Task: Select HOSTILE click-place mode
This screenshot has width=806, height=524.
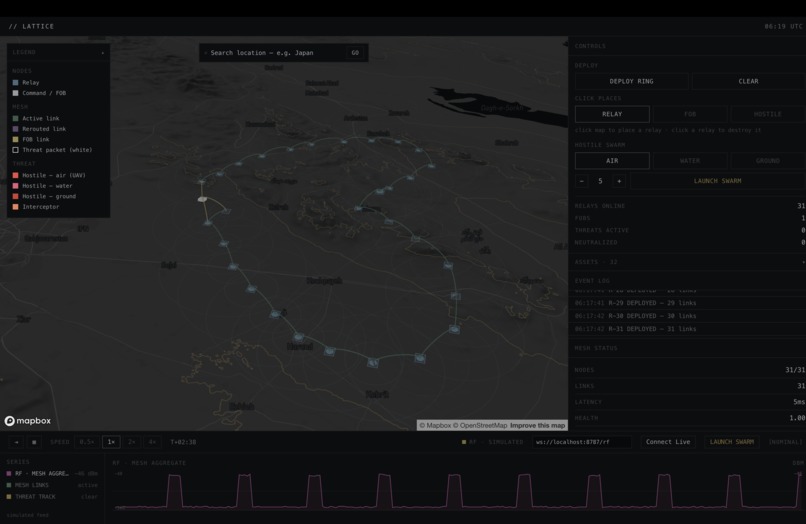Action: click(x=767, y=114)
